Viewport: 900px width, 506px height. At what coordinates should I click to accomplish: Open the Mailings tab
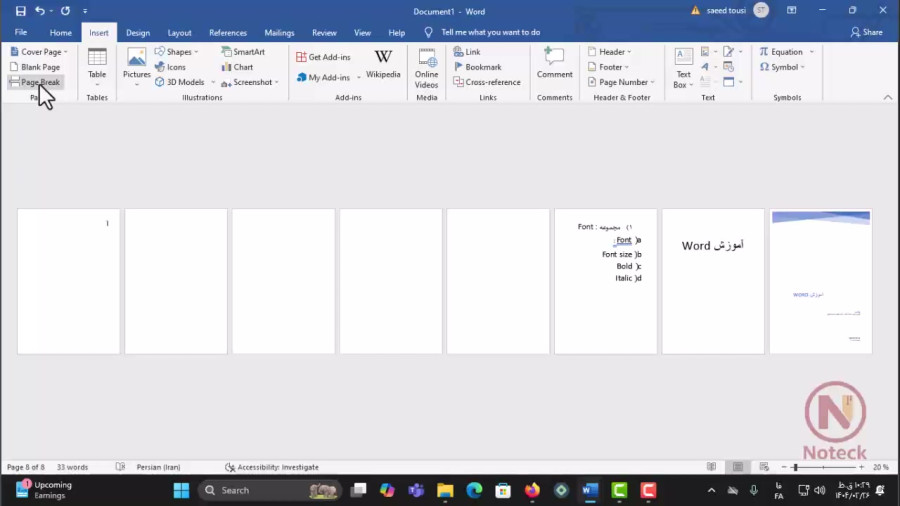[x=279, y=33]
